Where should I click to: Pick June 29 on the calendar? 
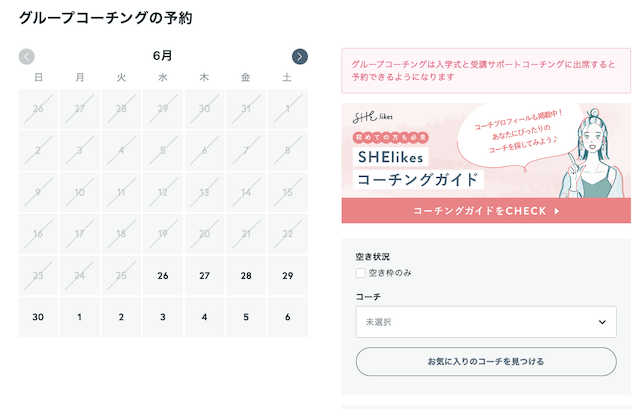(287, 276)
